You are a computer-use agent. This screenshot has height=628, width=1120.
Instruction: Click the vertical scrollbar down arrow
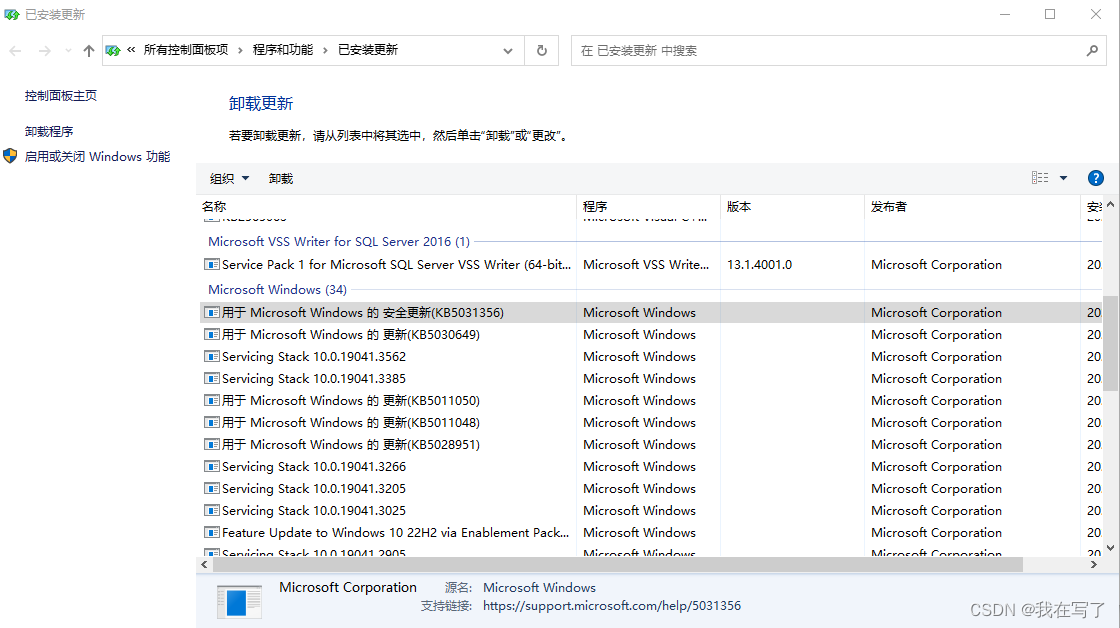pos(1110,548)
